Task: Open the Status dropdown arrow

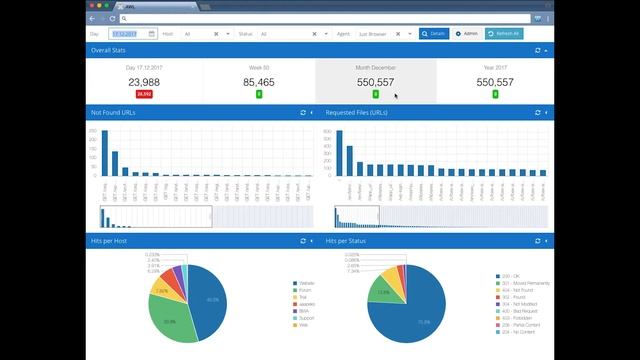Action: click(x=326, y=34)
